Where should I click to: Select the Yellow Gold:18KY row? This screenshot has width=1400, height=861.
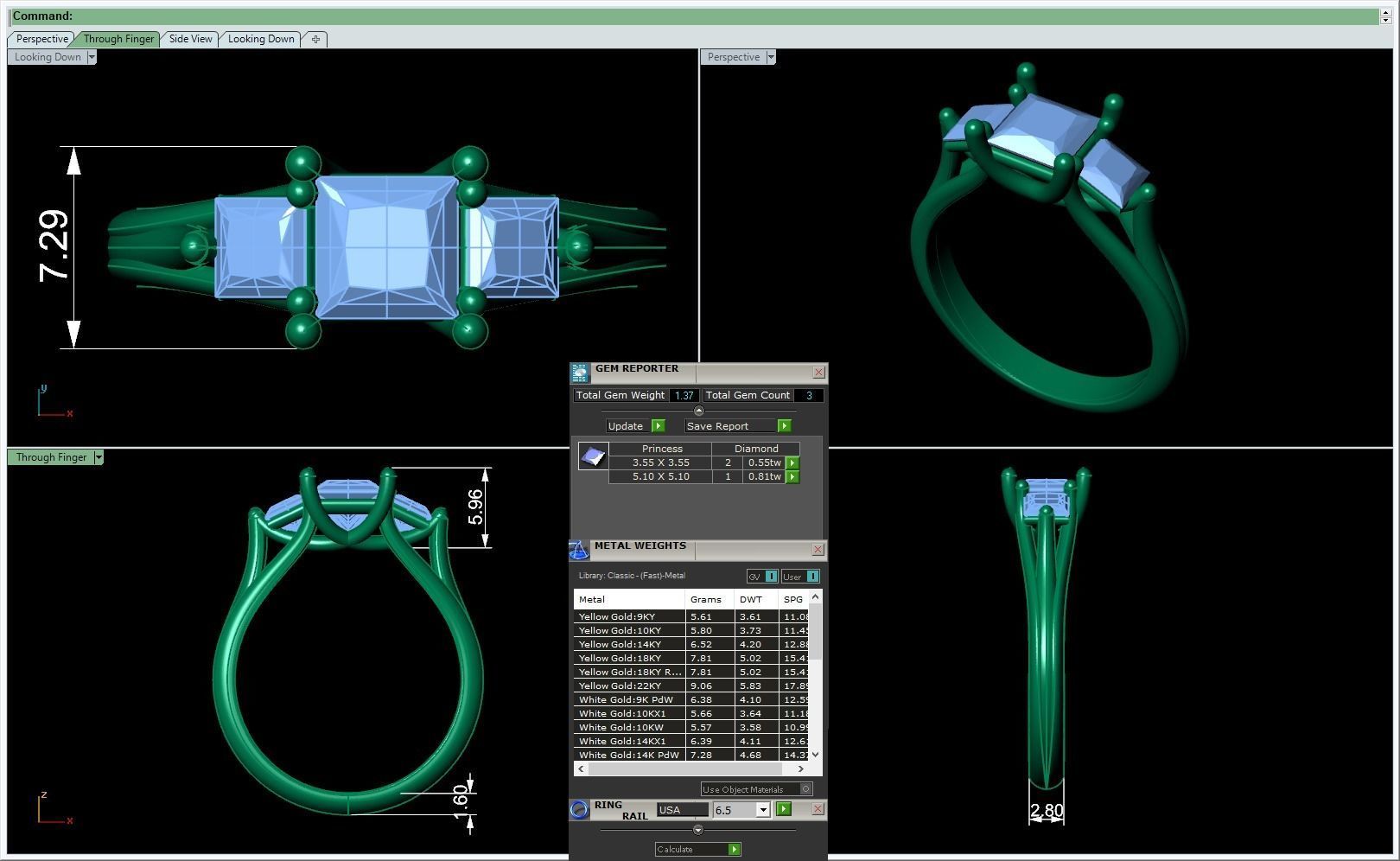[692, 658]
